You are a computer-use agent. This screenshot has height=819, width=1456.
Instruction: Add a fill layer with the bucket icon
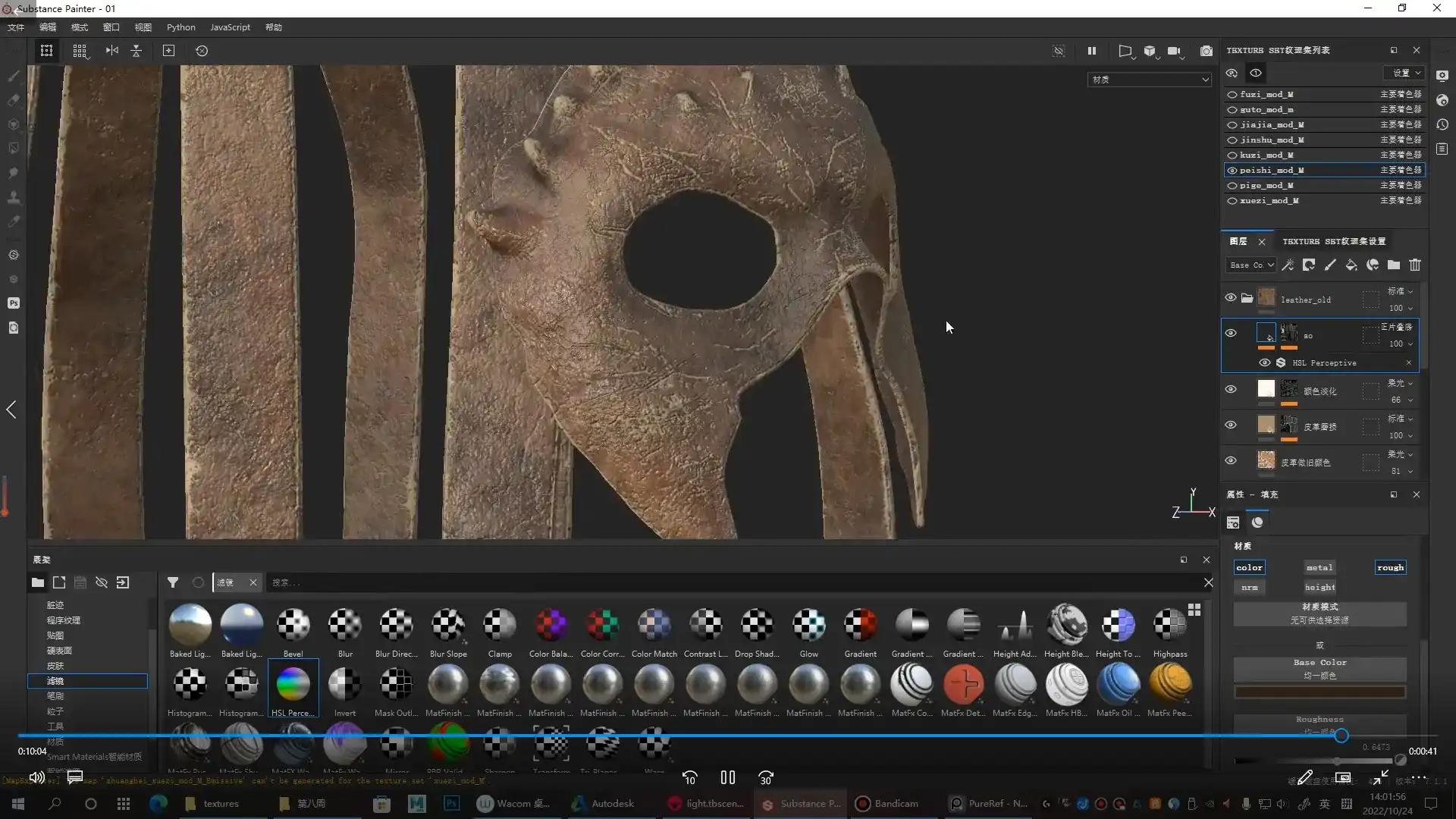coord(1351,265)
